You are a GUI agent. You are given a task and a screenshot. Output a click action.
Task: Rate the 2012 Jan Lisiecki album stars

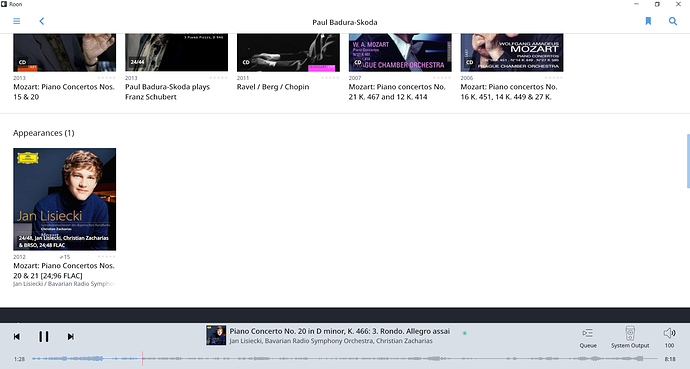(x=106, y=257)
